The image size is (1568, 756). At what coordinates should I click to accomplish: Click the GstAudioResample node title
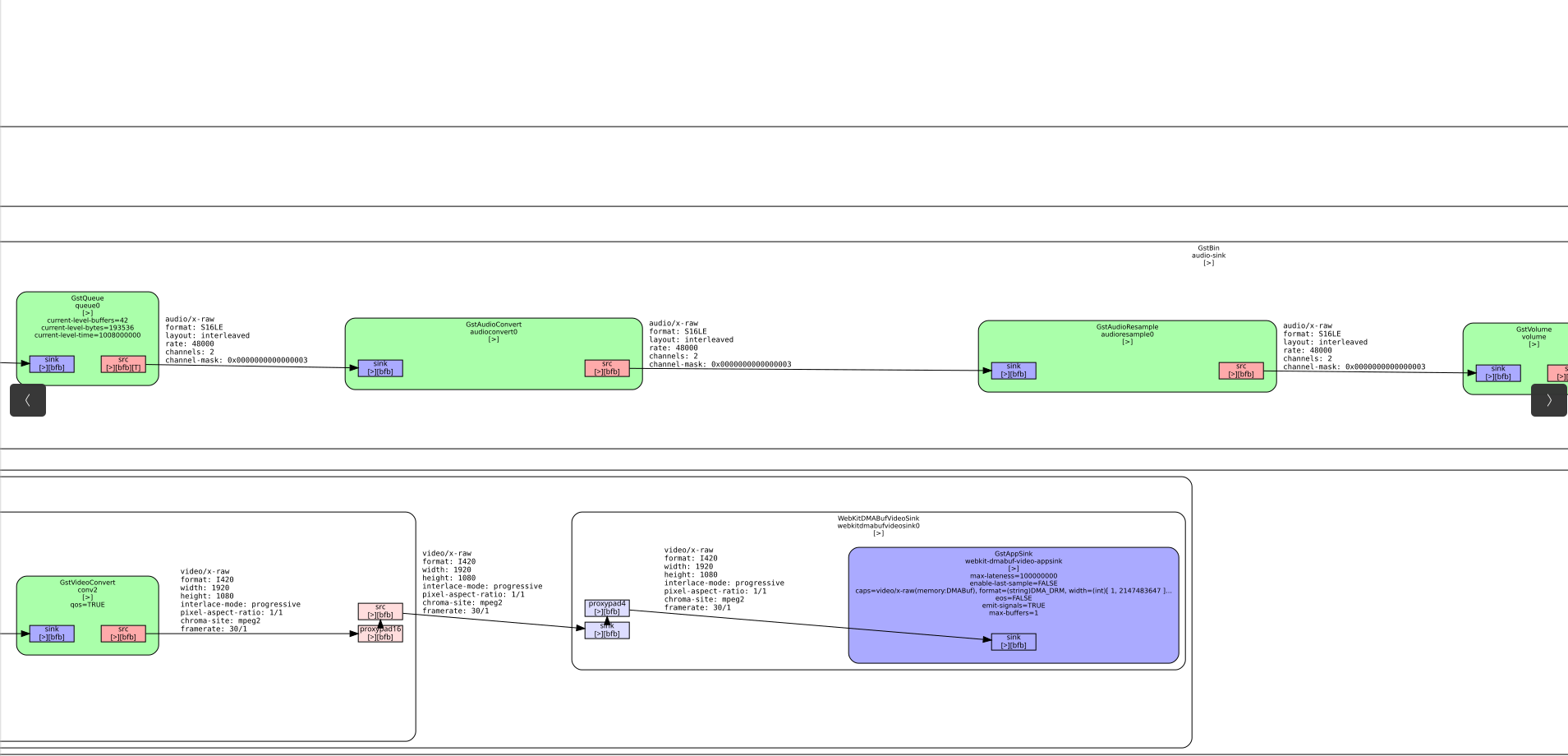pyautogui.click(x=1127, y=327)
